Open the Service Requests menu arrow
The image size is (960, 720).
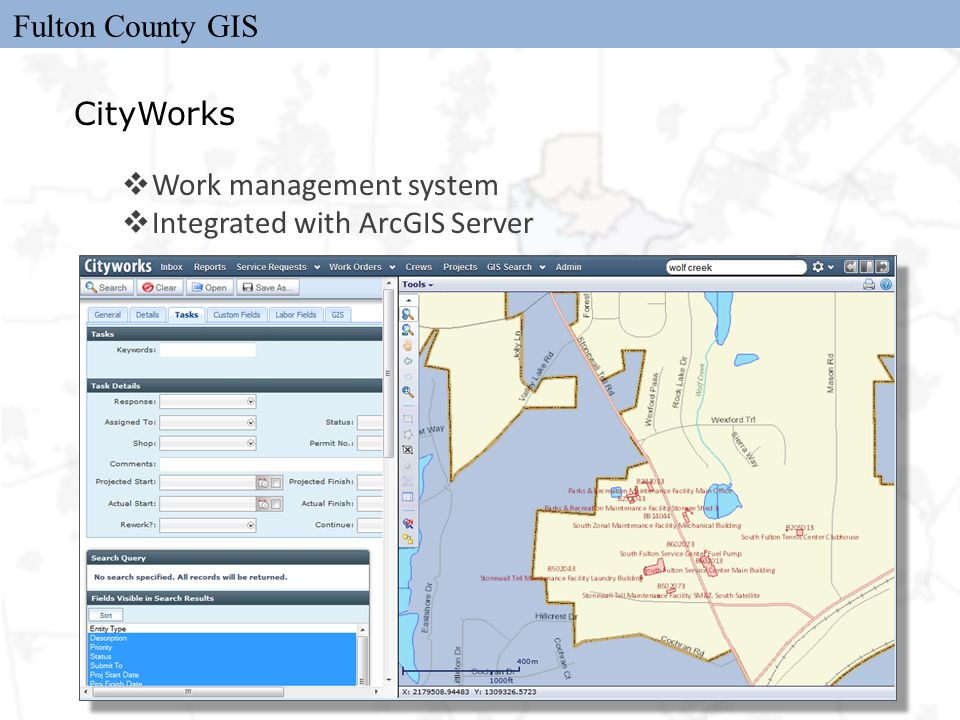tap(317, 268)
